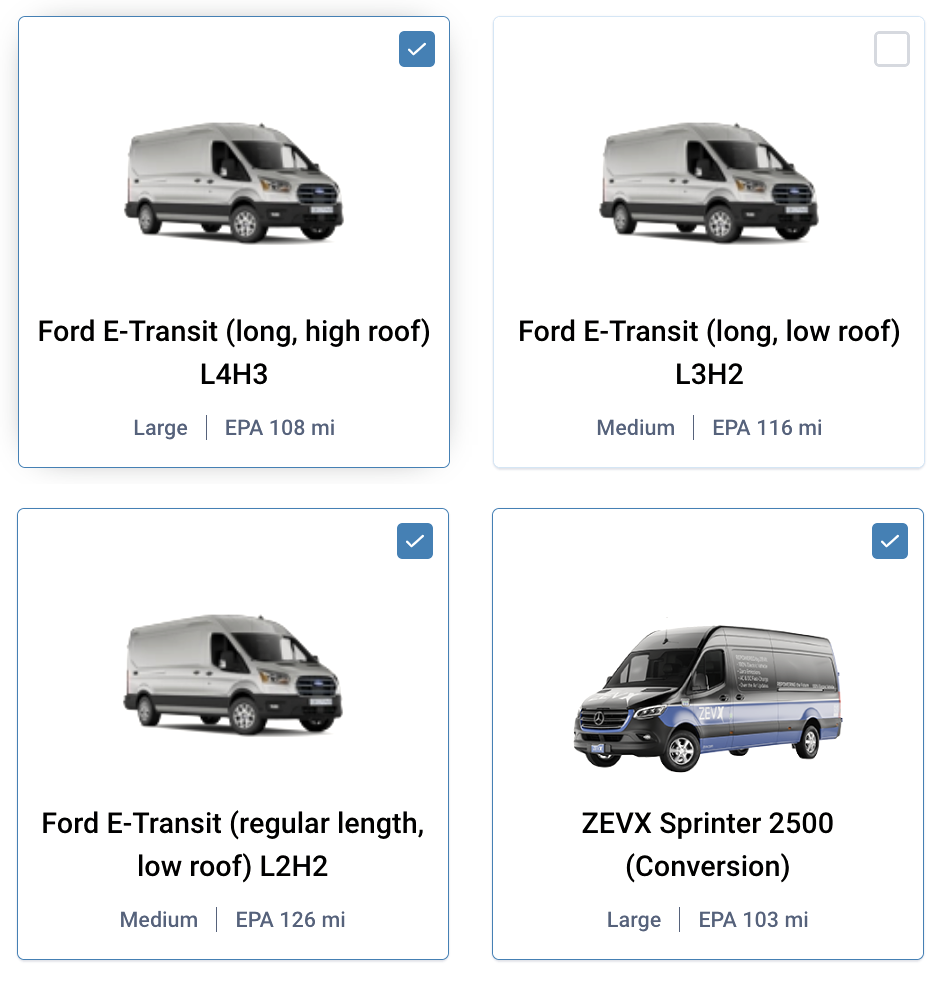Click the Large label under E-Transit L4H3
The width and height of the screenshot is (944, 988).
click(x=160, y=427)
